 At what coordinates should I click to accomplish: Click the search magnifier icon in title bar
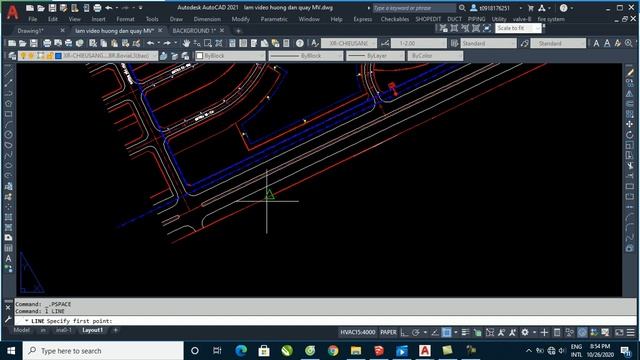point(462,8)
